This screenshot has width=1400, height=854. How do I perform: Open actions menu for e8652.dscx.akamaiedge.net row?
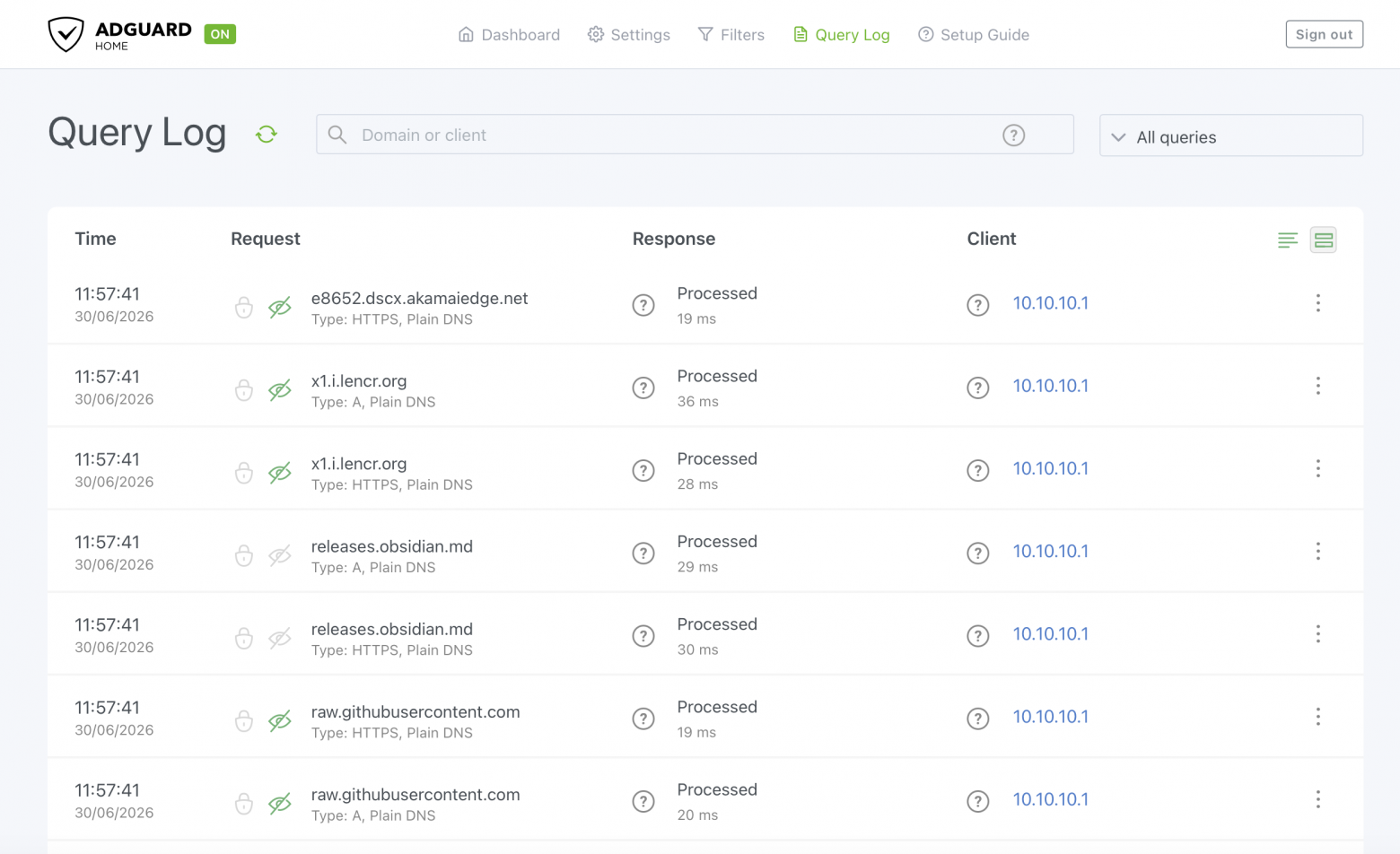tap(1318, 303)
